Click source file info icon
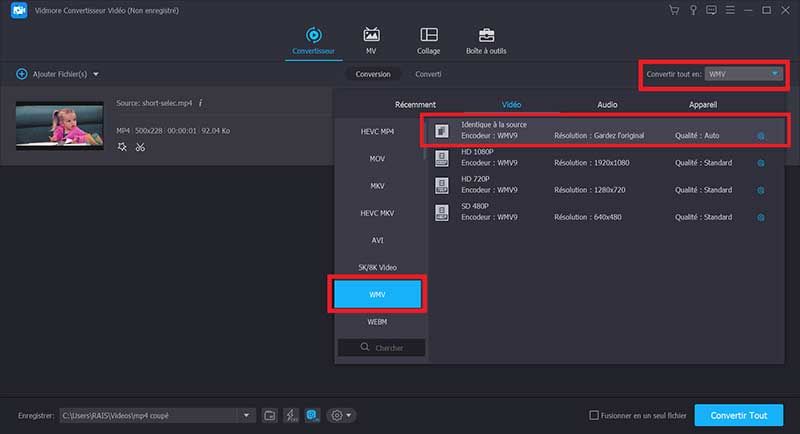Image resolution: width=800 pixels, height=434 pixels. pyautogui.click(x=201, y=103)
